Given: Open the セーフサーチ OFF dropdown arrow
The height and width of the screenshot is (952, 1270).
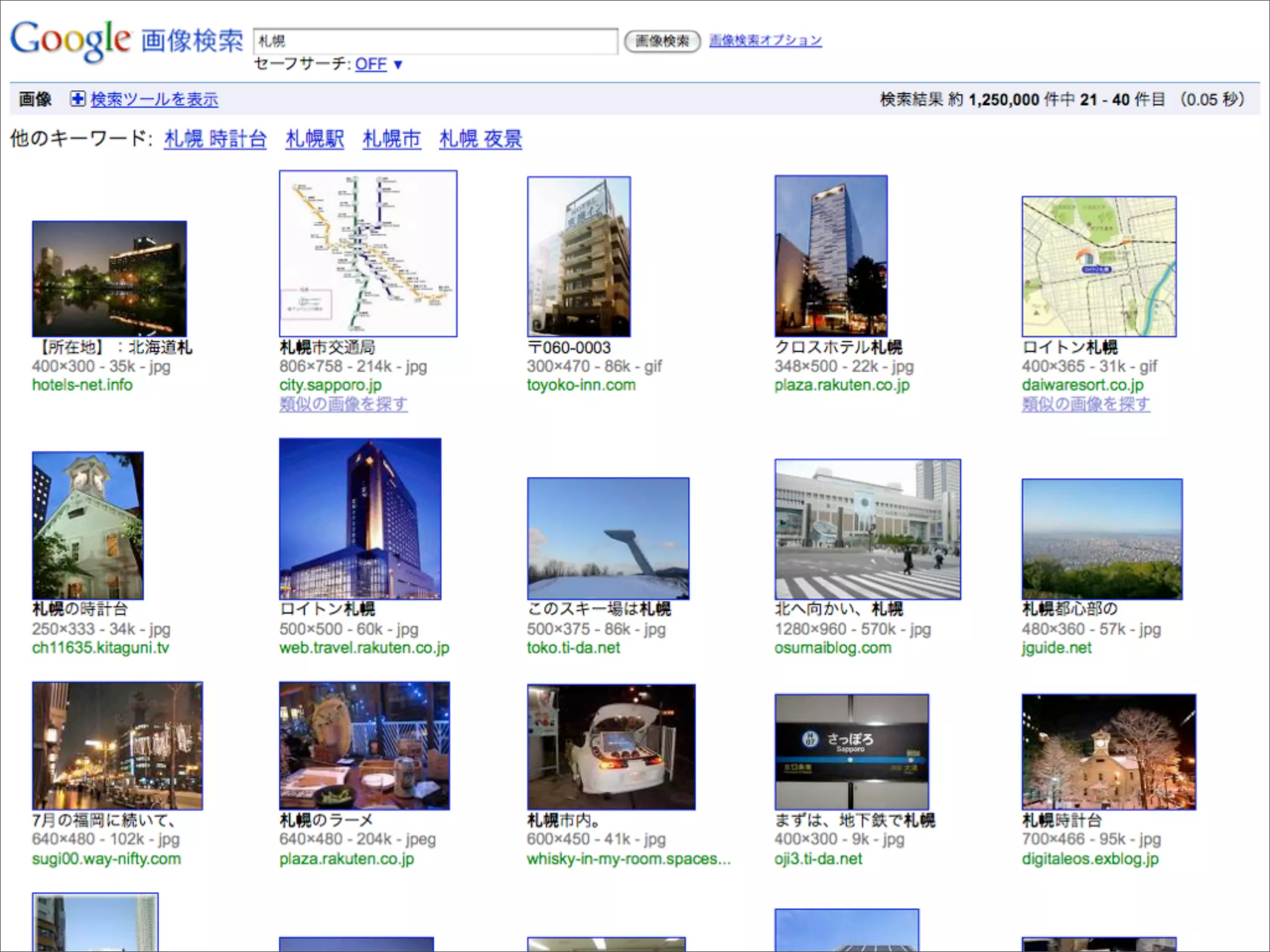Looking at the screenshot, I should click(x=398, y=64).
